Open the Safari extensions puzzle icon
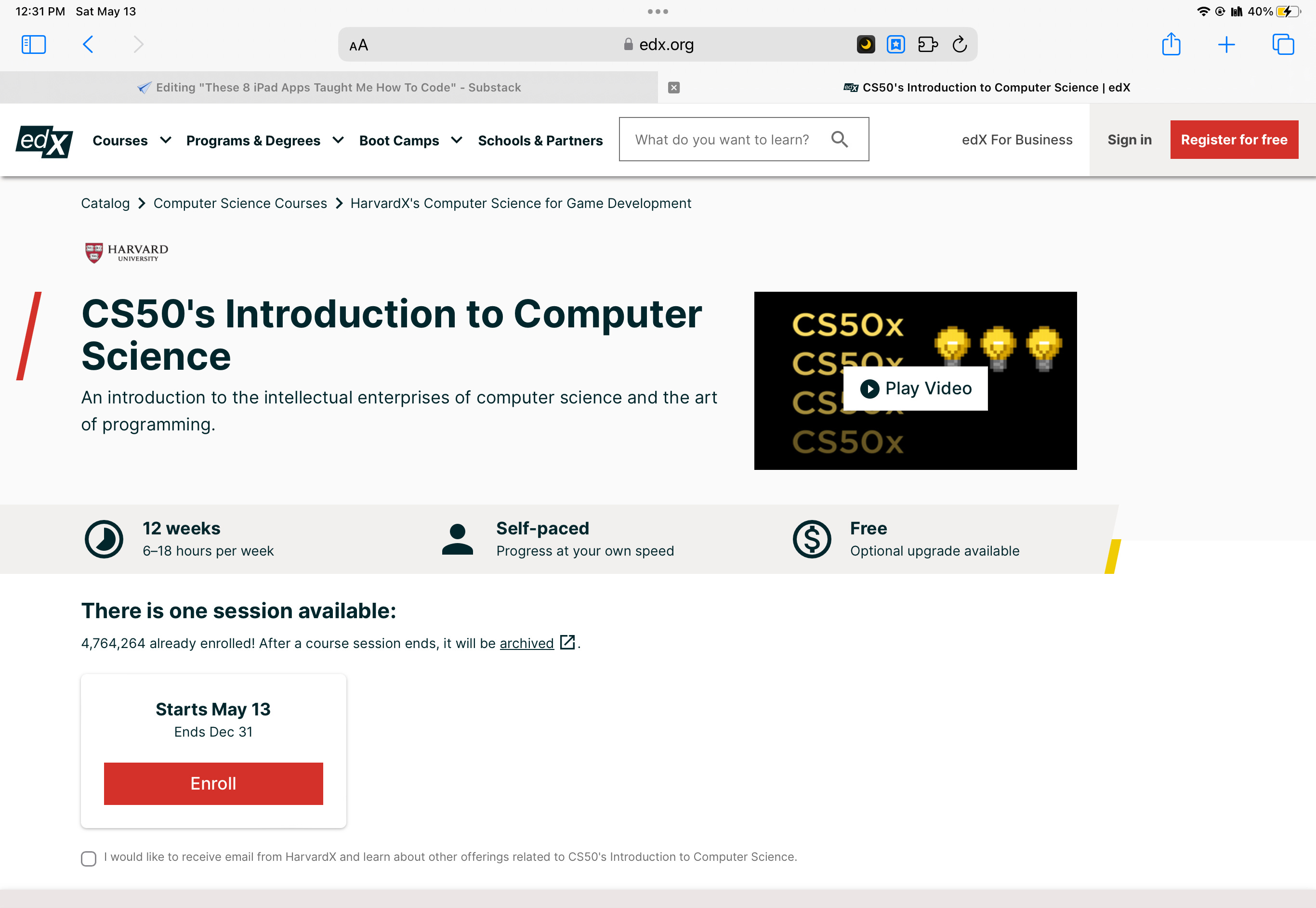 pyautogui.click(x=927, y=44)
